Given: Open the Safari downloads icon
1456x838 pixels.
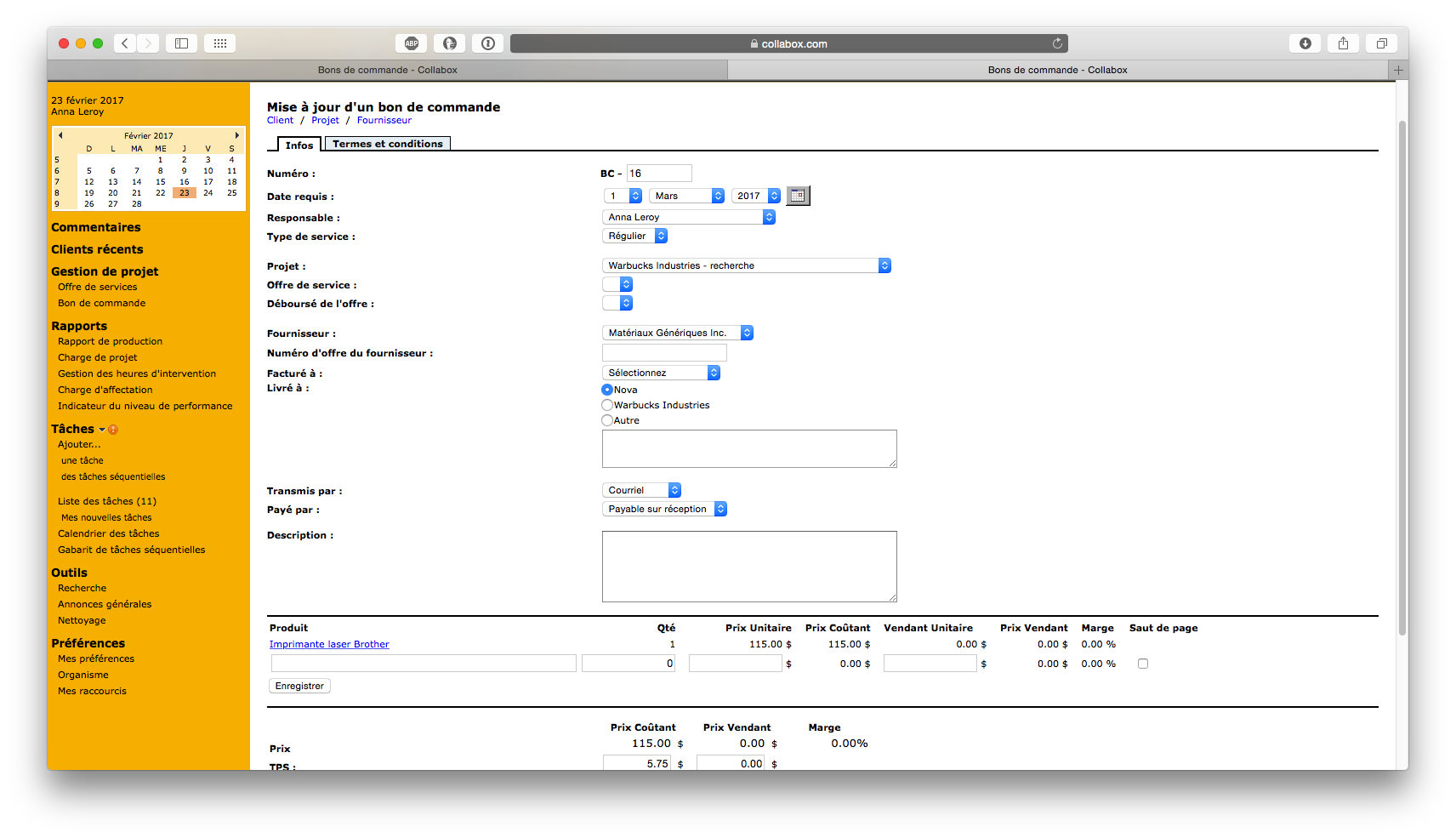Looking at the screenshot, I should point(1305,43).
